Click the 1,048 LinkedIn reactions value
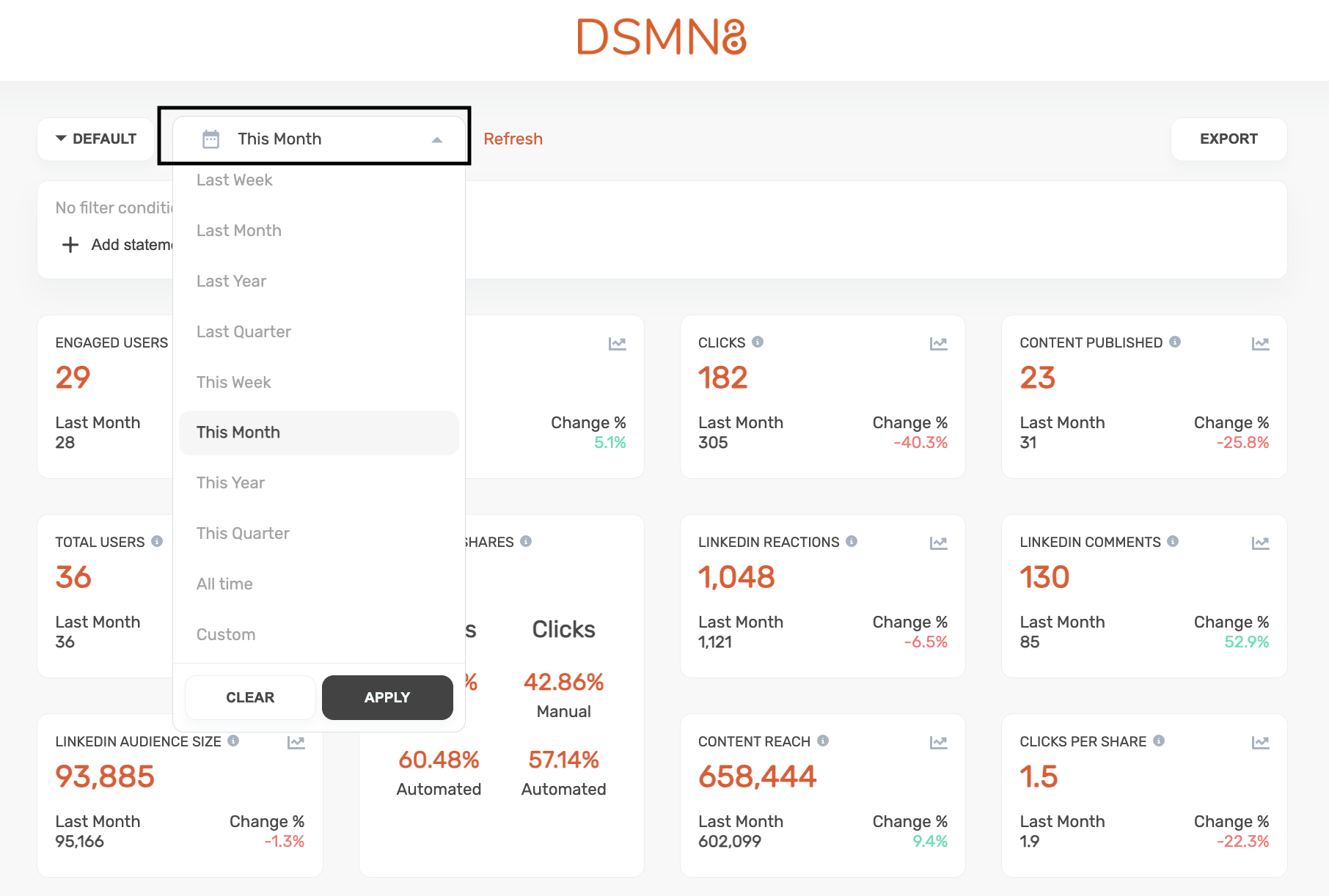The image size is (1329, 896). (x=736, y=577)
